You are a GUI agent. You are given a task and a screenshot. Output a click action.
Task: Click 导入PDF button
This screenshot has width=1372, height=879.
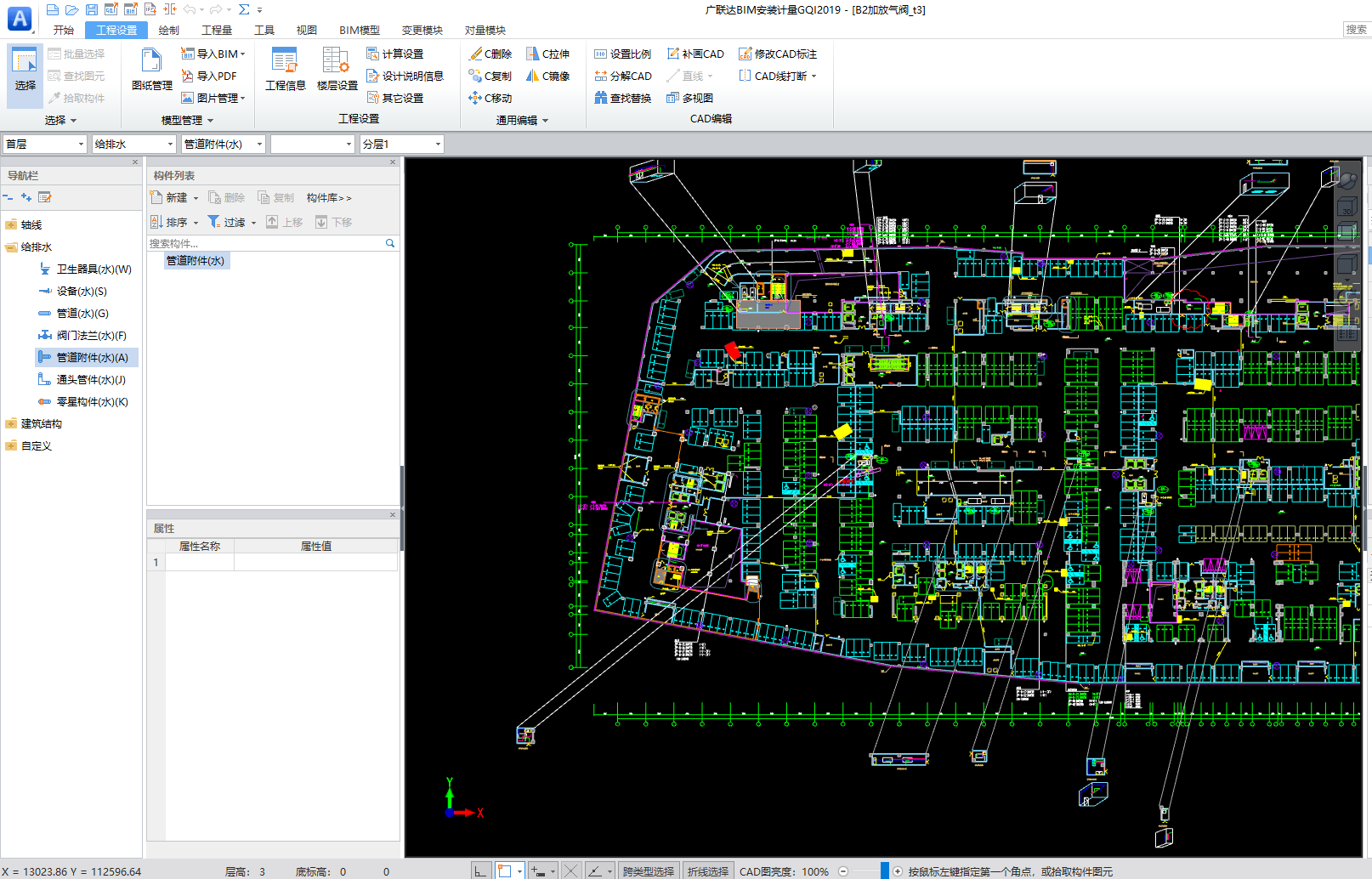[x=209, y=76]
